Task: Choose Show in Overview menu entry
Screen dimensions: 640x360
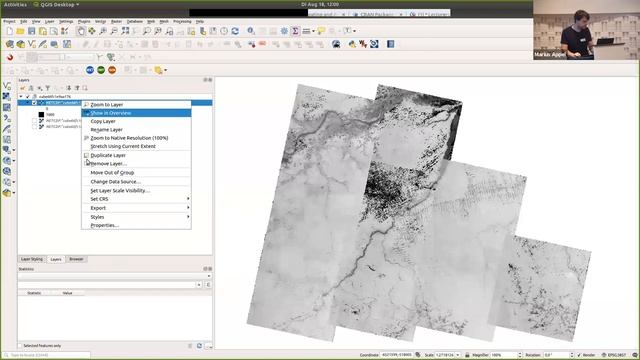Action: [x=136, y=113]
